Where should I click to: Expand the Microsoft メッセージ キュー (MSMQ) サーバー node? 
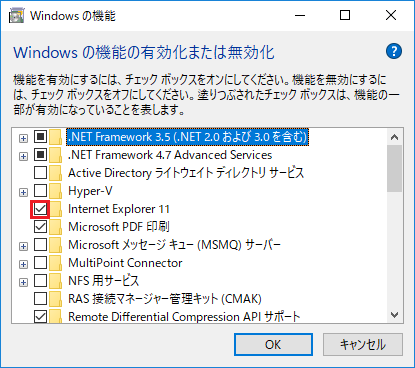[x=23, y=246]
